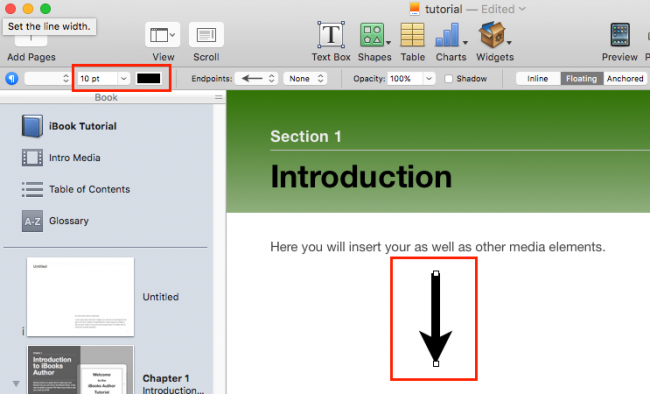This screenshot has width=650, height=394.
Task: Minimize the window with yellow button
Action: tap(28, 9)
